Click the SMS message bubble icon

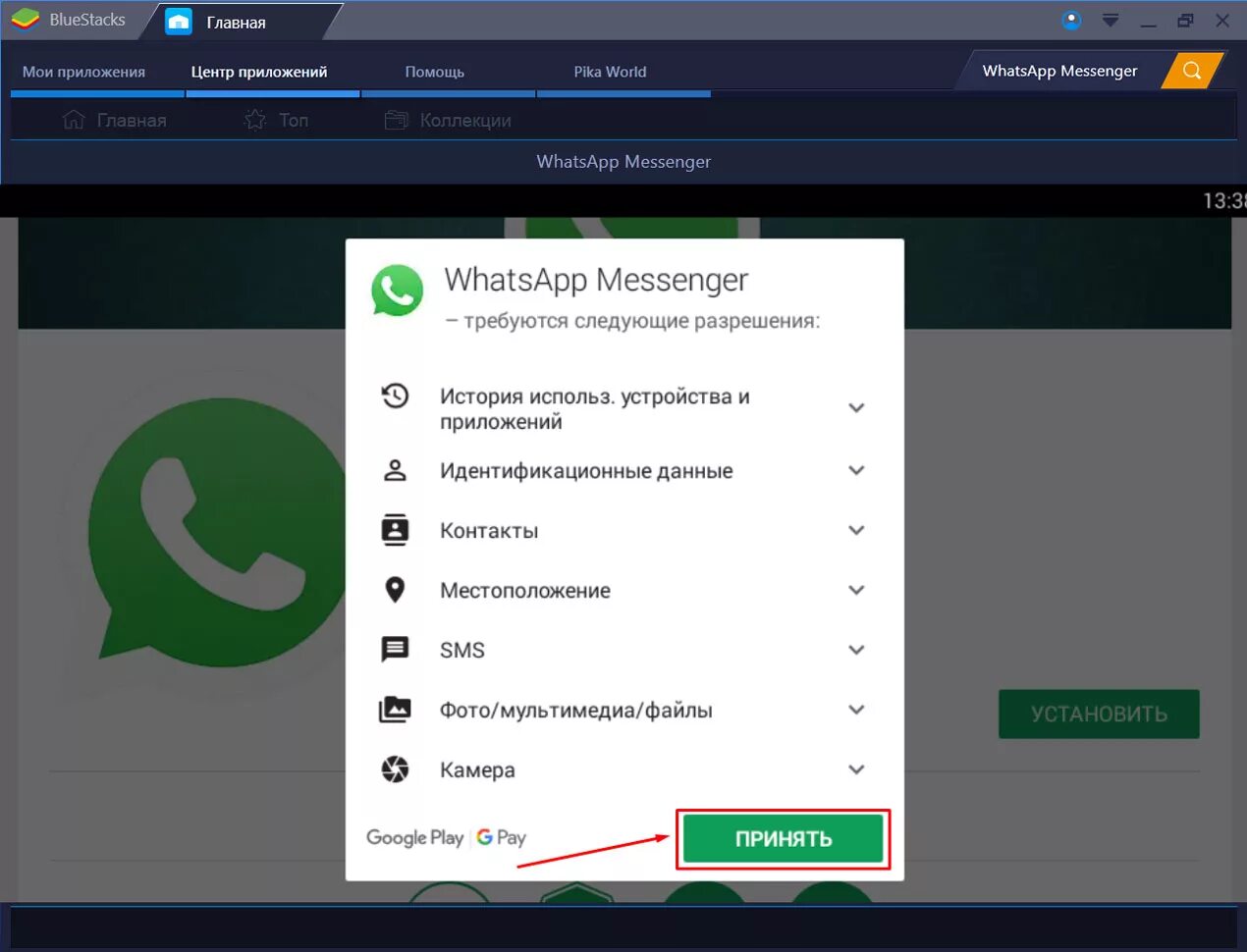point(395,650)
